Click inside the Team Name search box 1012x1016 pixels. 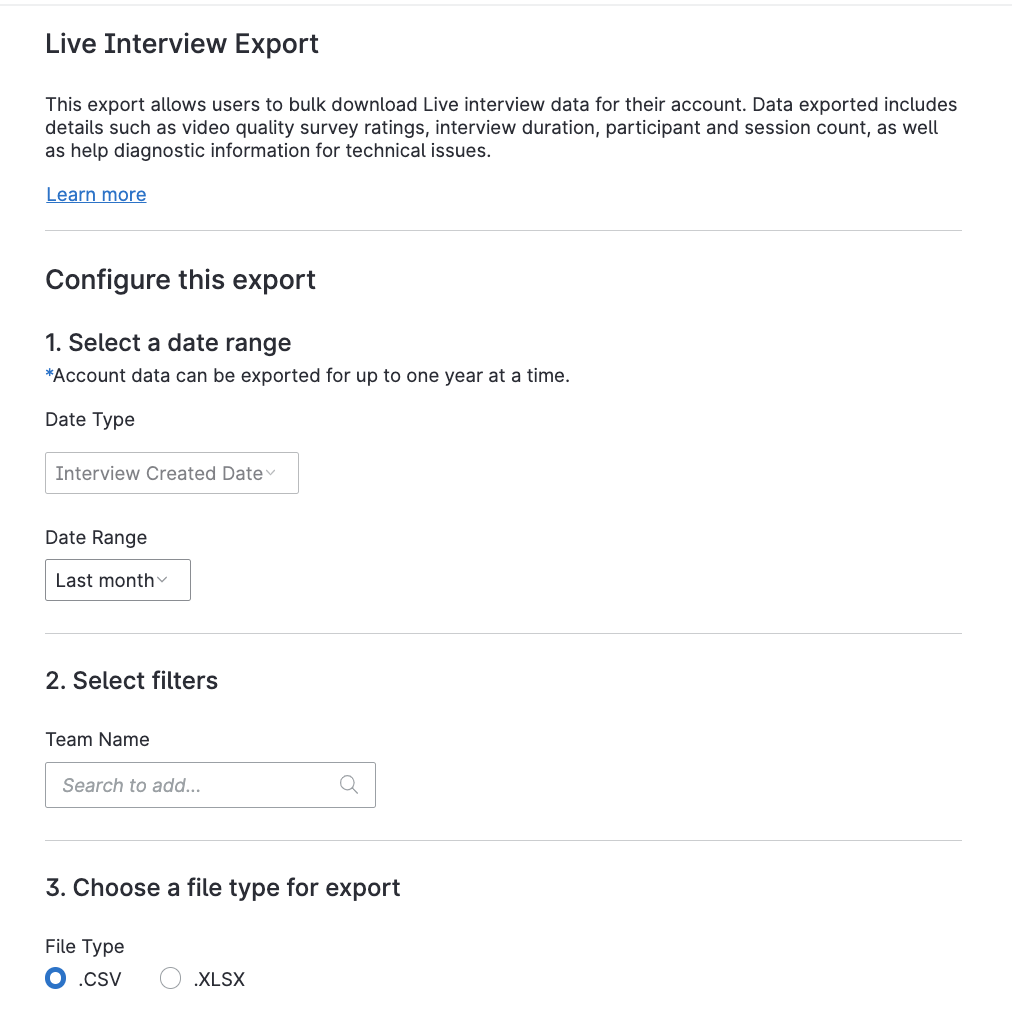(180, 784)
